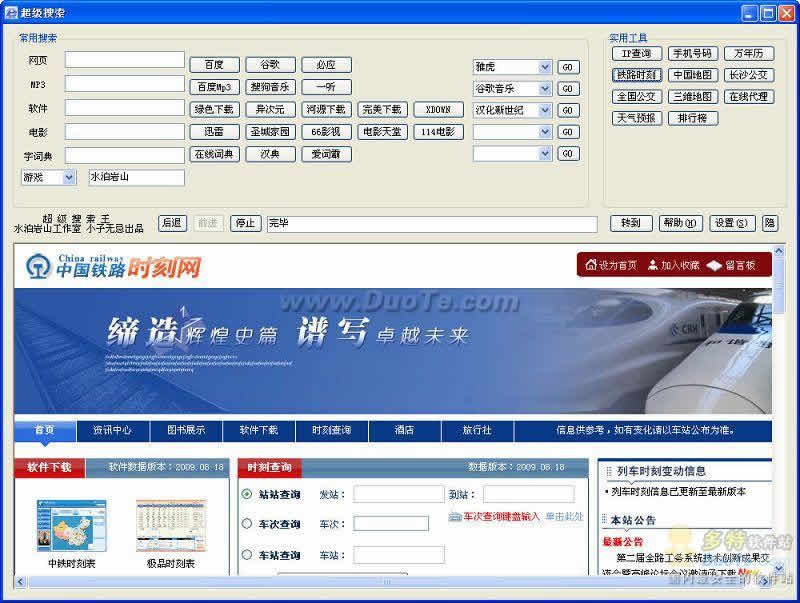Click the 在线词典 button
The image size is (800, 603).
point(214,154)
